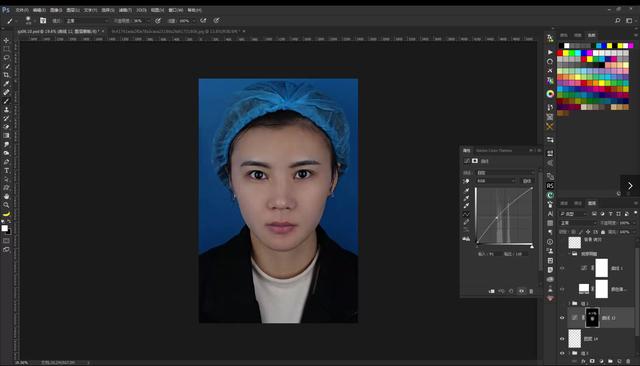Select the Hand tool

[6, 196]
